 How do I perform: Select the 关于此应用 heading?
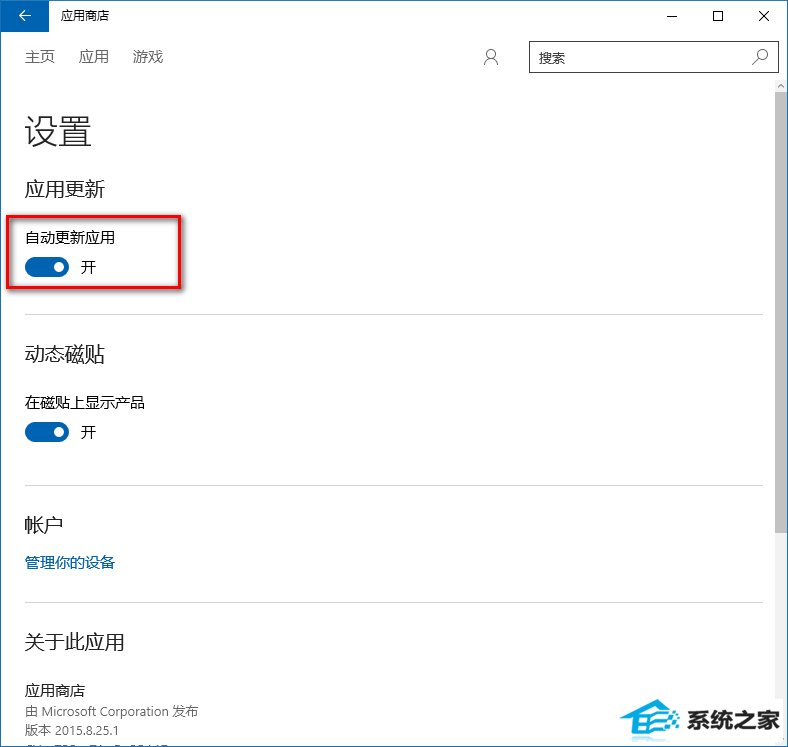74,642
